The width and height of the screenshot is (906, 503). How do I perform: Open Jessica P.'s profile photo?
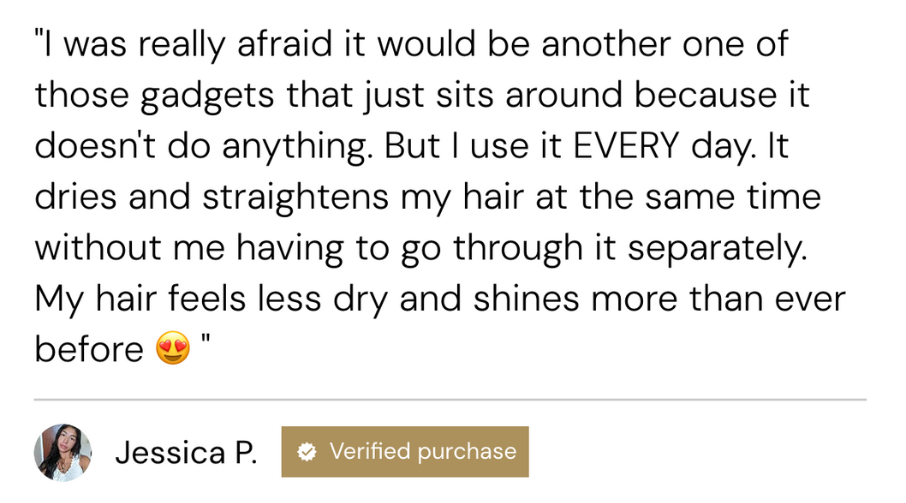point(63,452)
